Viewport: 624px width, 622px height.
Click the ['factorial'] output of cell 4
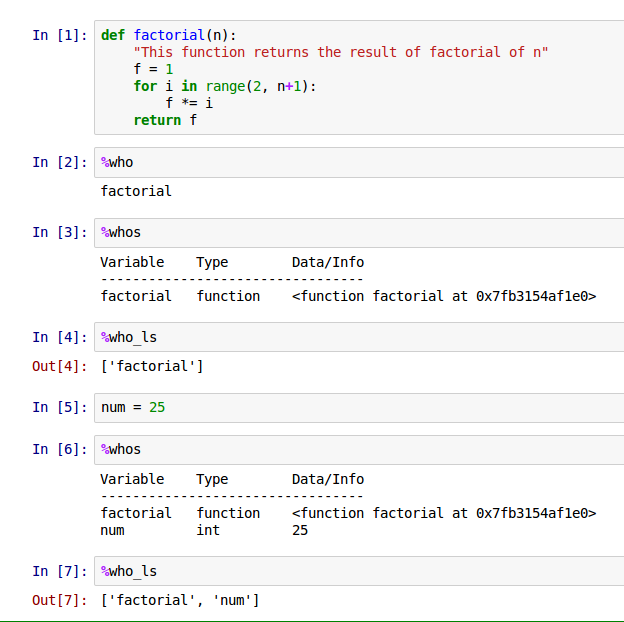click(152, 366)
